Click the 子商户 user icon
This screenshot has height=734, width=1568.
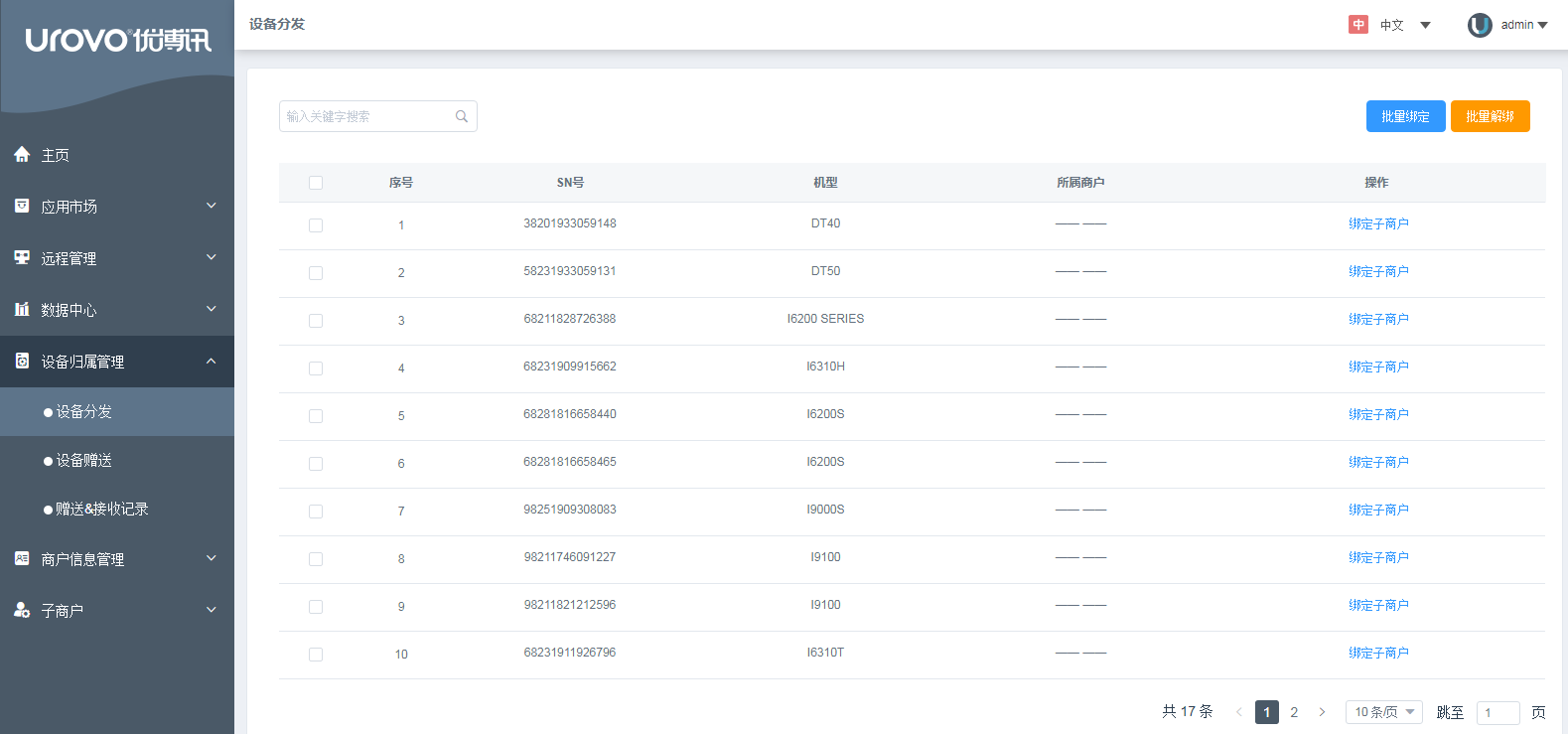click(x=22, y=610)
